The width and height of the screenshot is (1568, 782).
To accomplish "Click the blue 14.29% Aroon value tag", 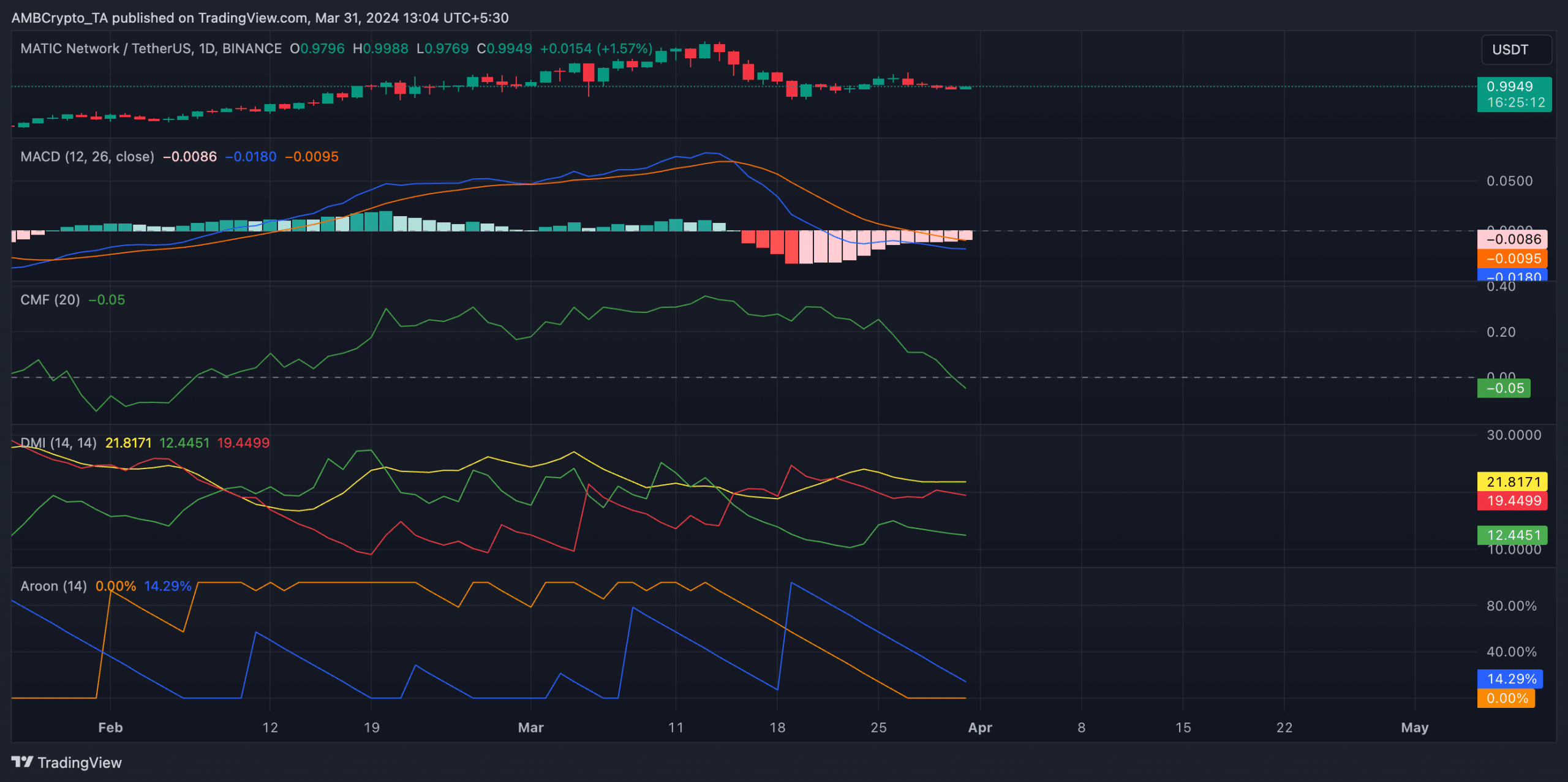I will 1510,679.
